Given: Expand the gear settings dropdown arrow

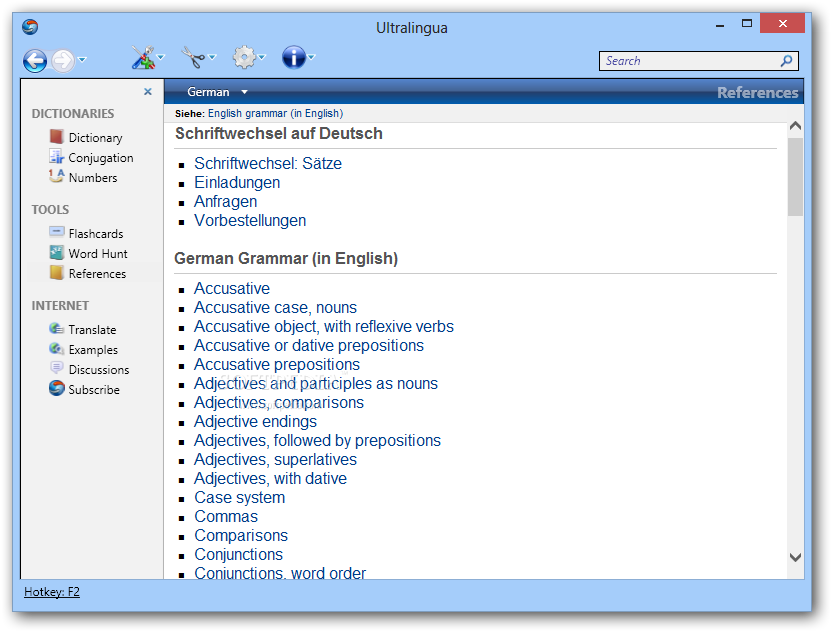Looking at the screenshot, I should 262,57.
